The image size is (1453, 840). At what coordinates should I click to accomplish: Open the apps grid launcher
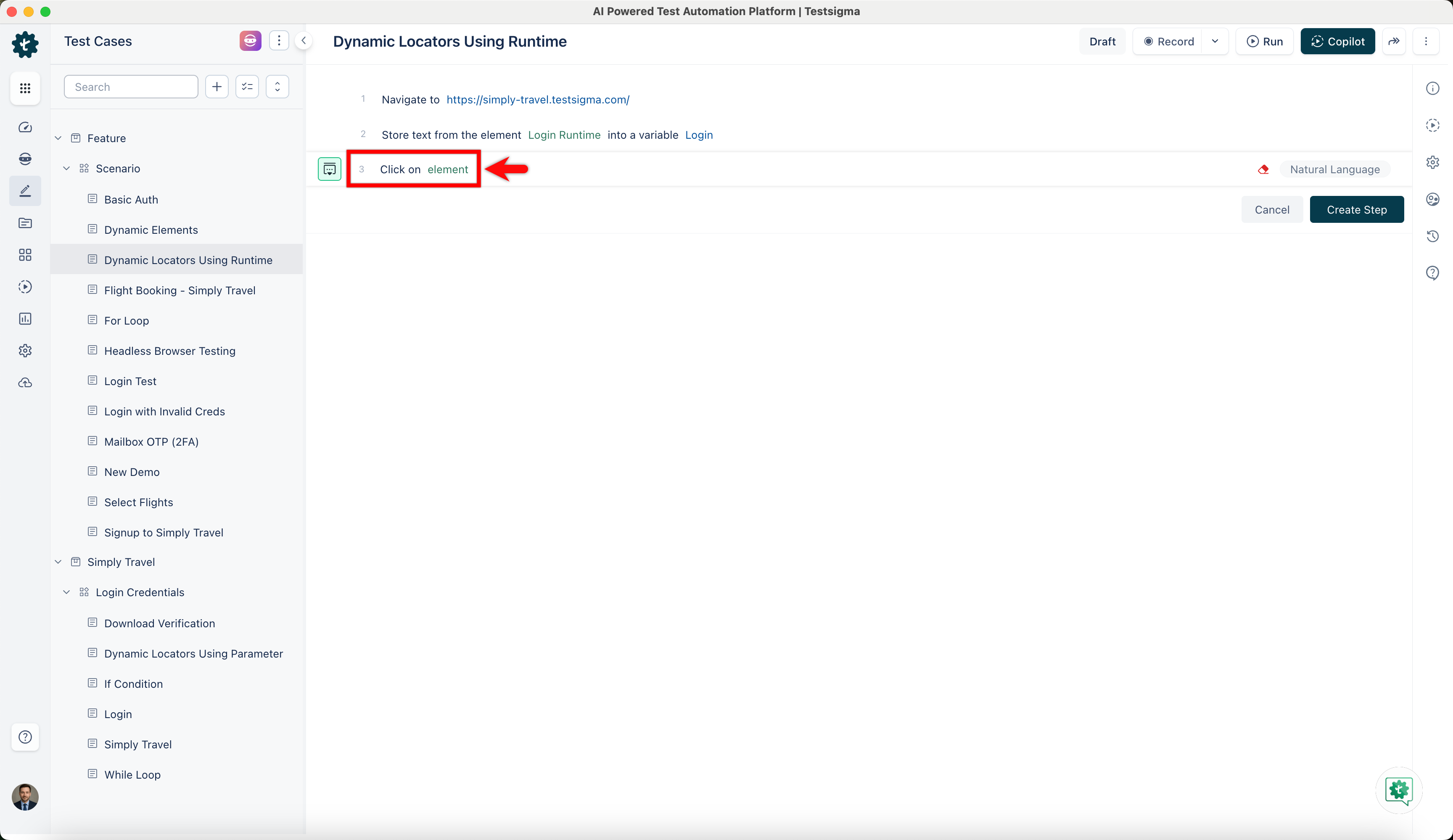tap(25, 88)
